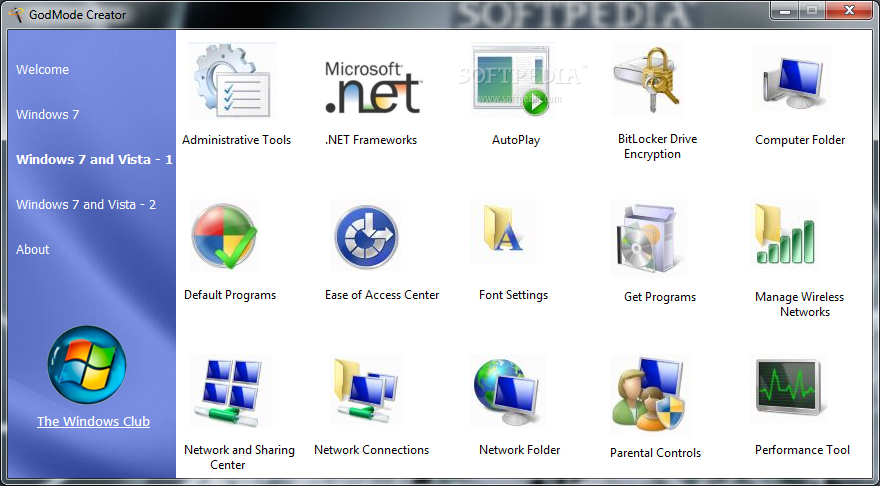Open the AutoPlay icon
Viewport: 880px width, 486px height.
(x=513, y=80)
